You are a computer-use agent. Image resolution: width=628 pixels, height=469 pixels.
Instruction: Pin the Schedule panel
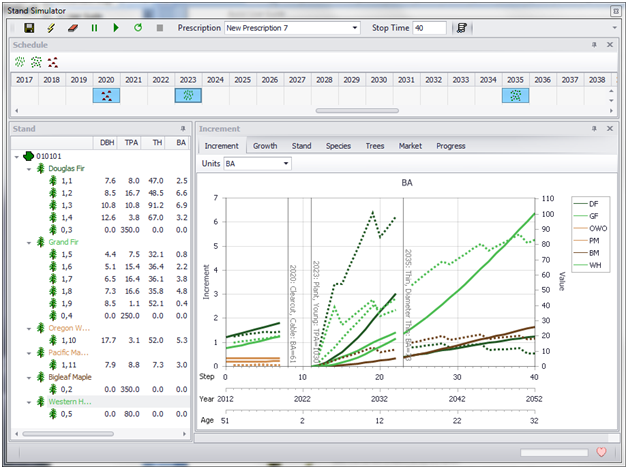click(x=594, y=45)
